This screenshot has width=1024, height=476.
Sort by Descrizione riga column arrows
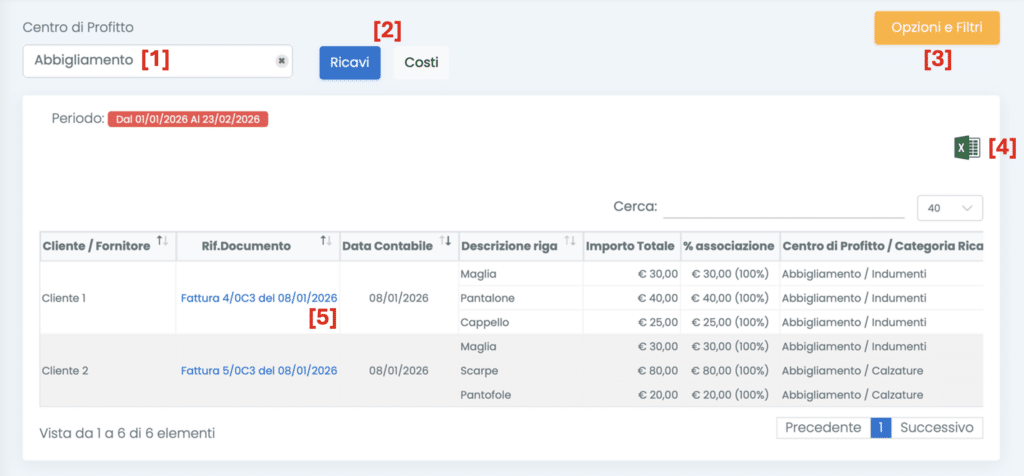pos(569,242)
